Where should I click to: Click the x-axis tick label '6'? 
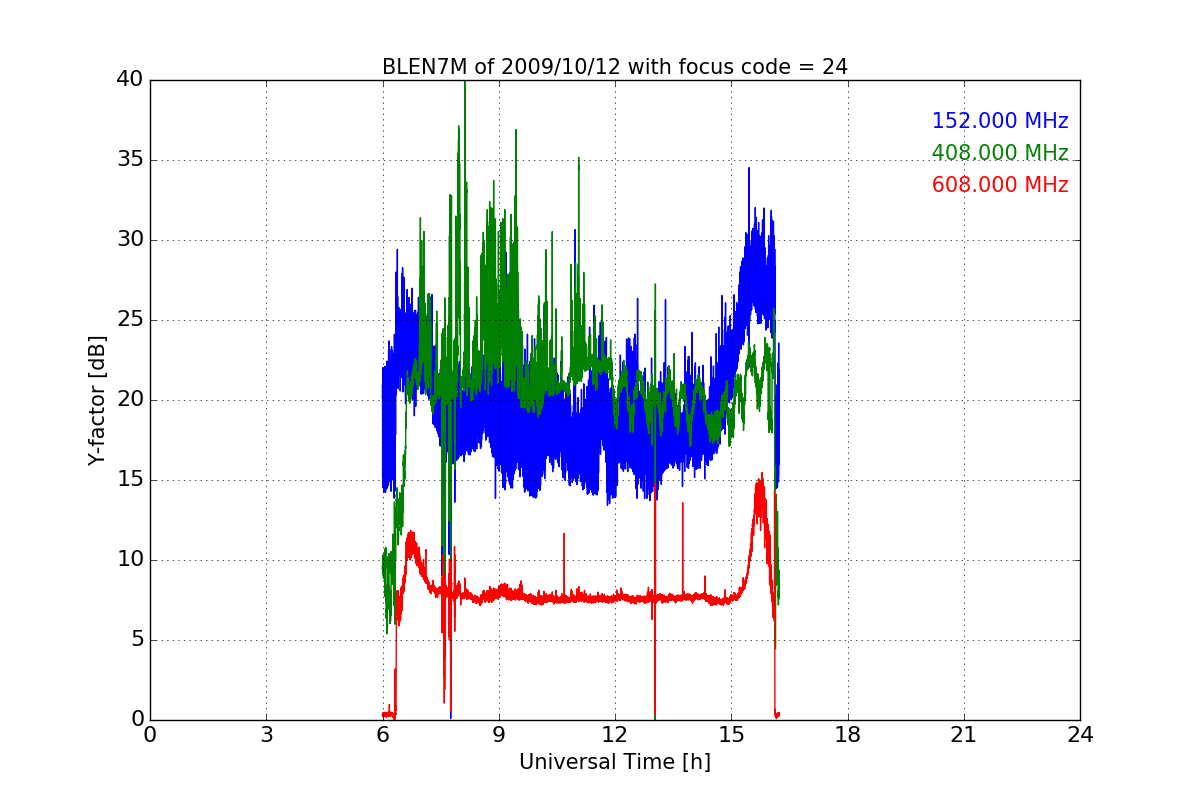coord(383,735)
